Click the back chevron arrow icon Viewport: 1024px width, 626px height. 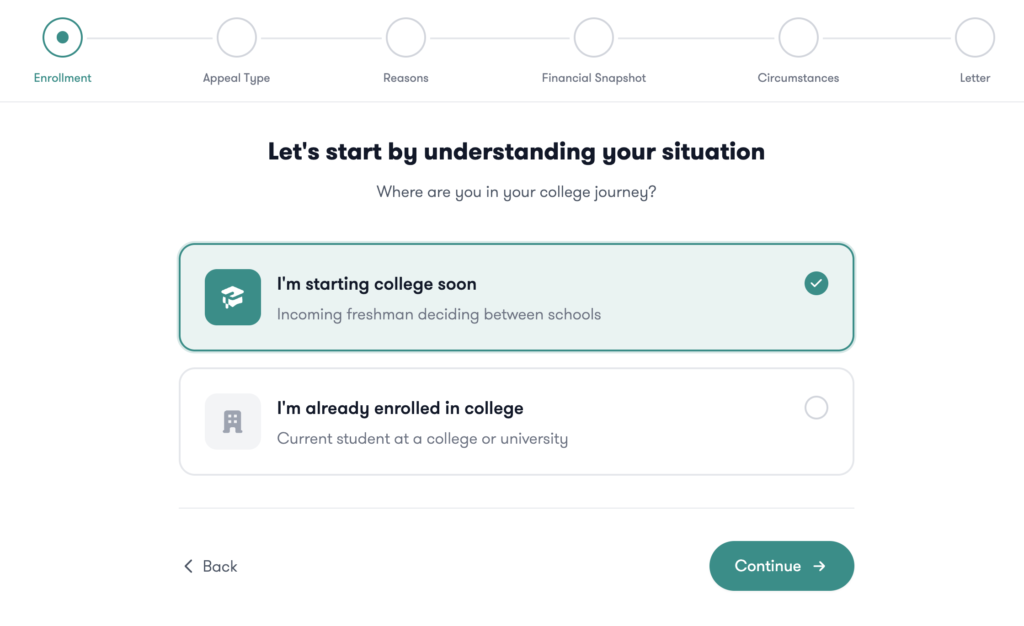point(188,566)
